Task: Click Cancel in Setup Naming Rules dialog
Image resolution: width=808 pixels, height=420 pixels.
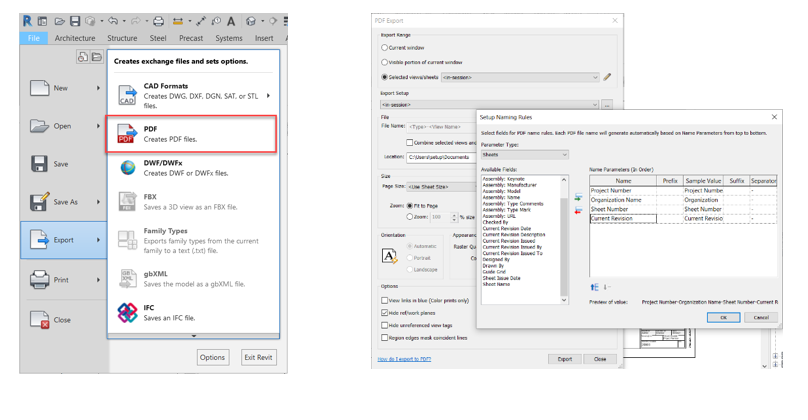Action: (x=761, y=317)
